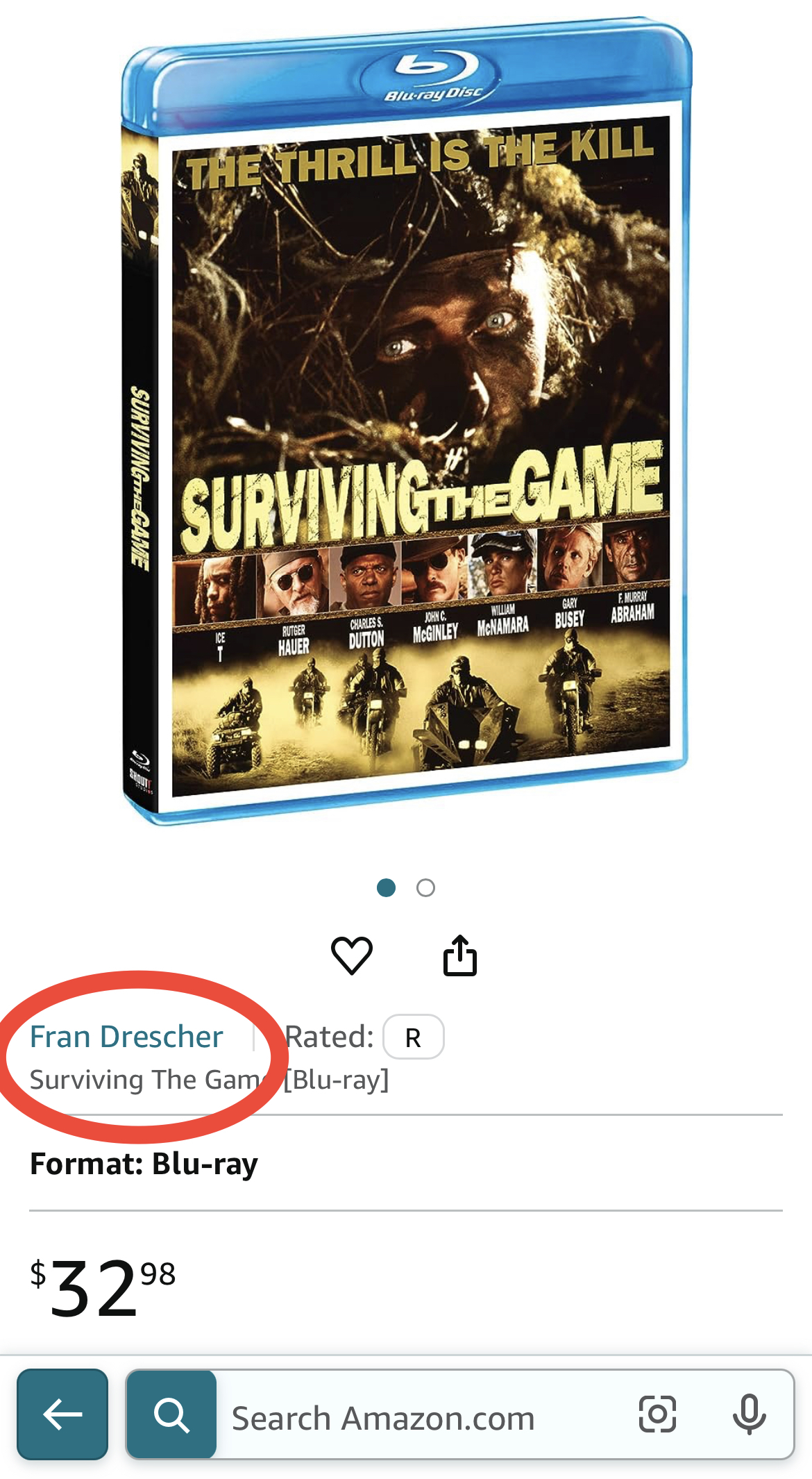Screen dimensions: 812x1479
Task: Tap the share icon below the image
Action: (x=459, y=955)
